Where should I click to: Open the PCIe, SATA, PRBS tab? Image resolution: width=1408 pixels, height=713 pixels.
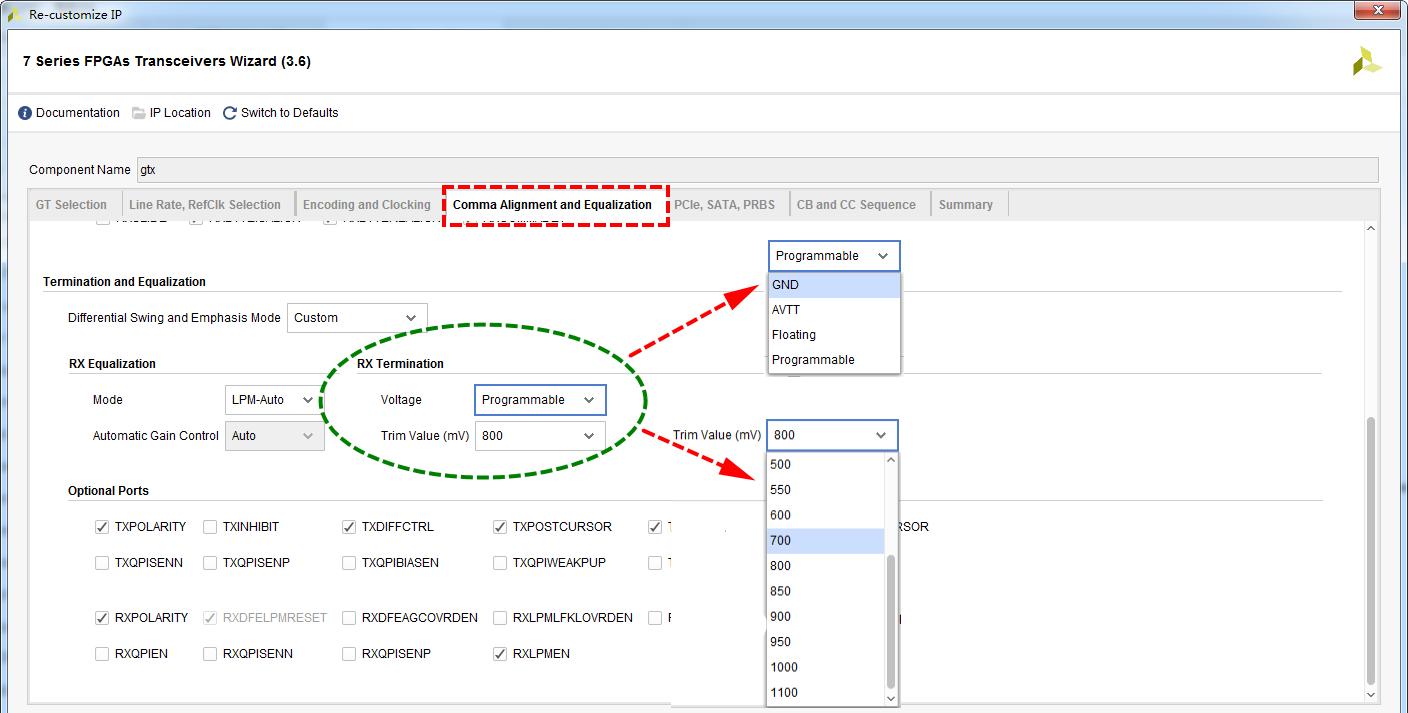point(724,205)
